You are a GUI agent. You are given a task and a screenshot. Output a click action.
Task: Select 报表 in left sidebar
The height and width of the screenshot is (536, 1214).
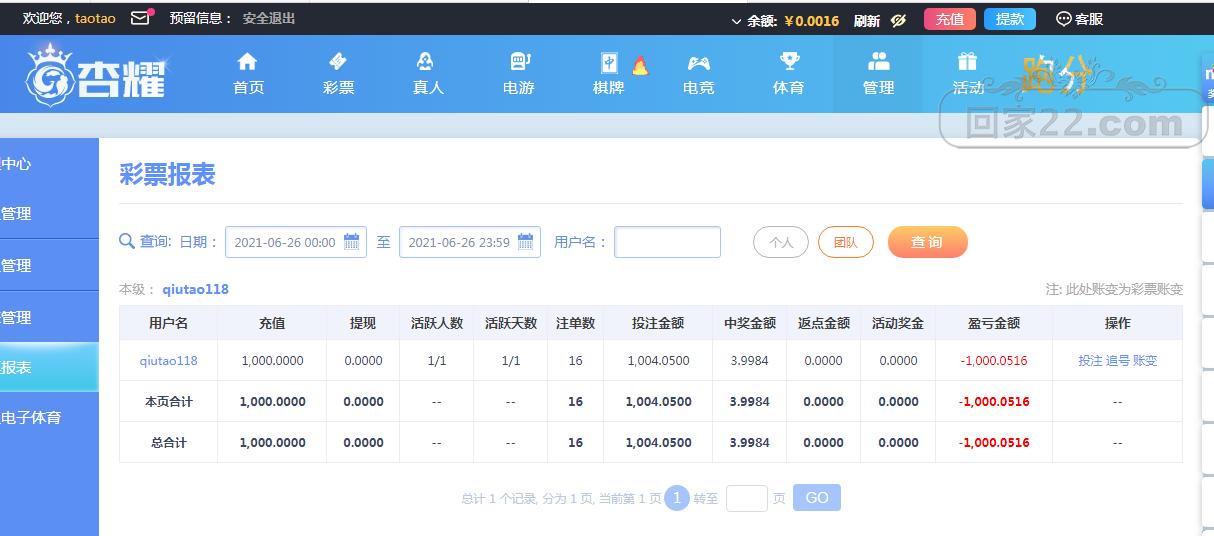pyautogui.click(x=48, y=367)
